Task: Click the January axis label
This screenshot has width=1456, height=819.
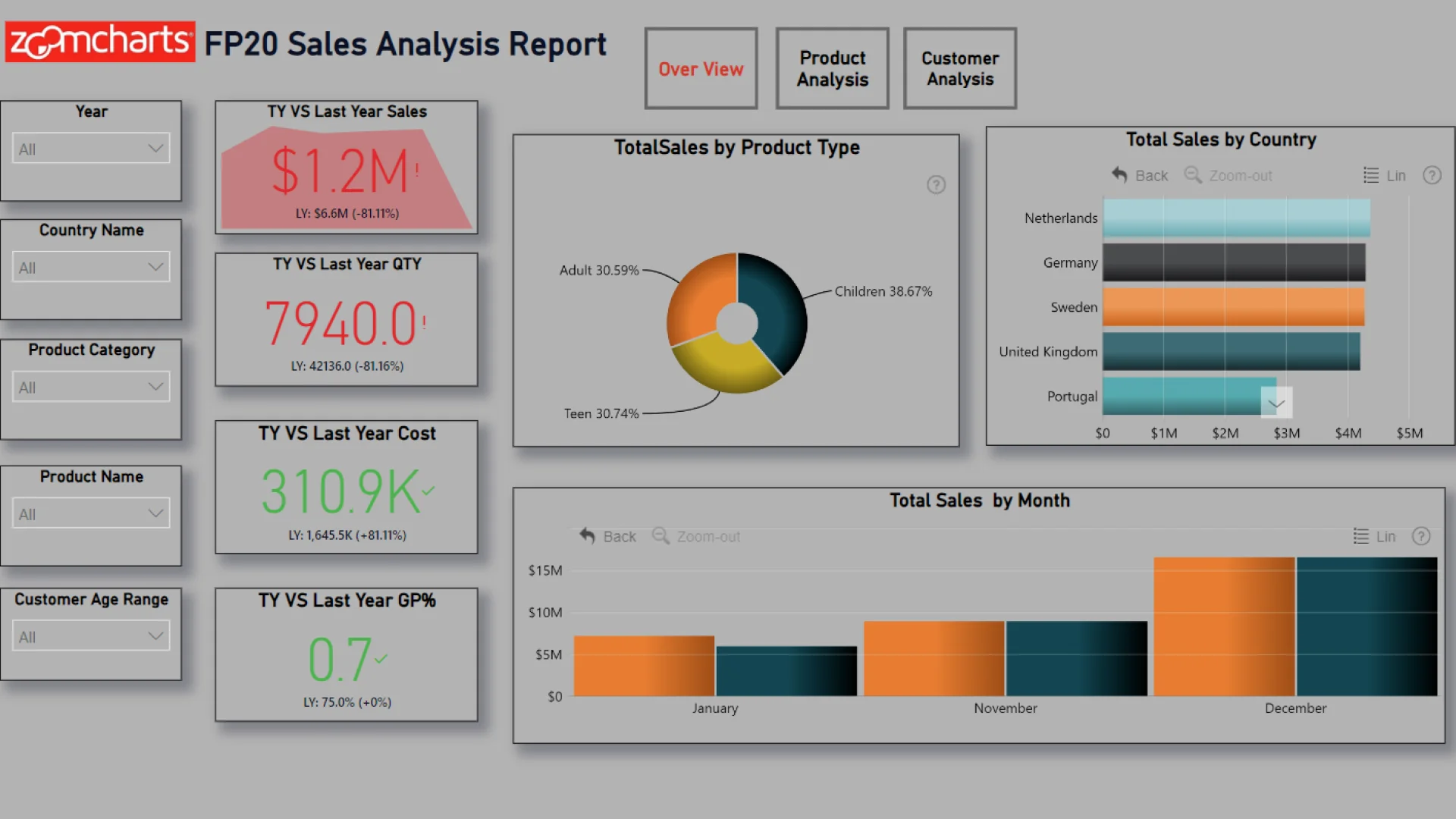Action: (x=714, y=708)
